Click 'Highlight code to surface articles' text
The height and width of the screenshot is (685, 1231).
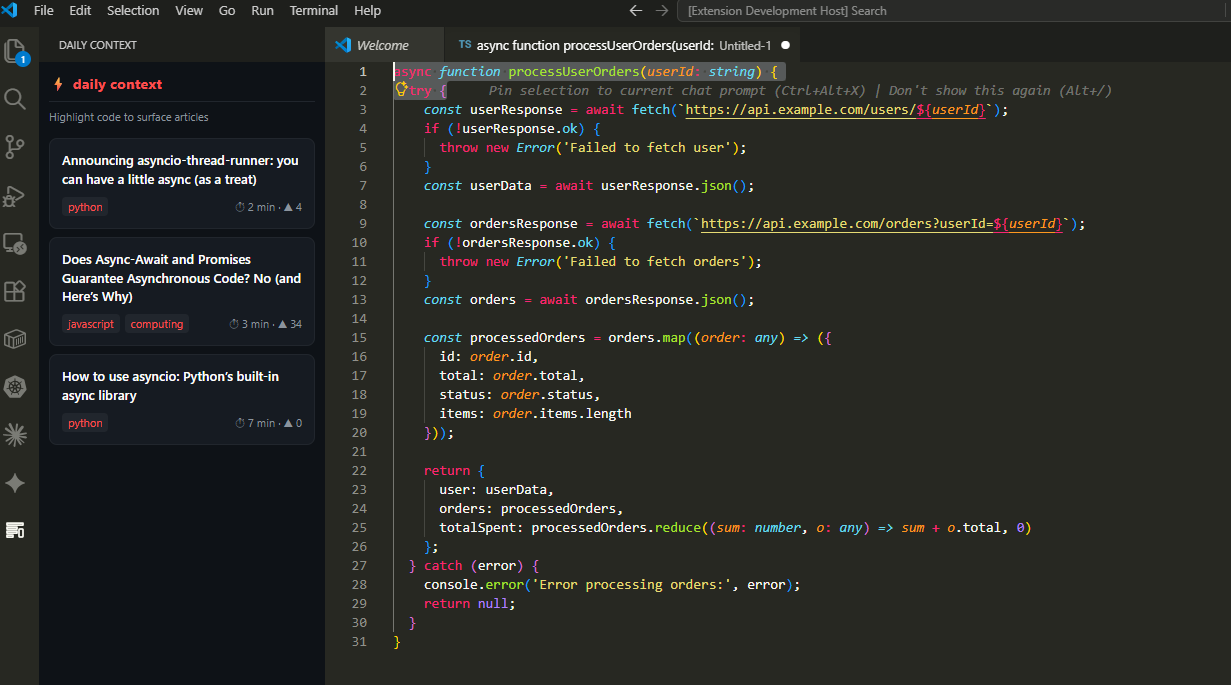point(129,117)
